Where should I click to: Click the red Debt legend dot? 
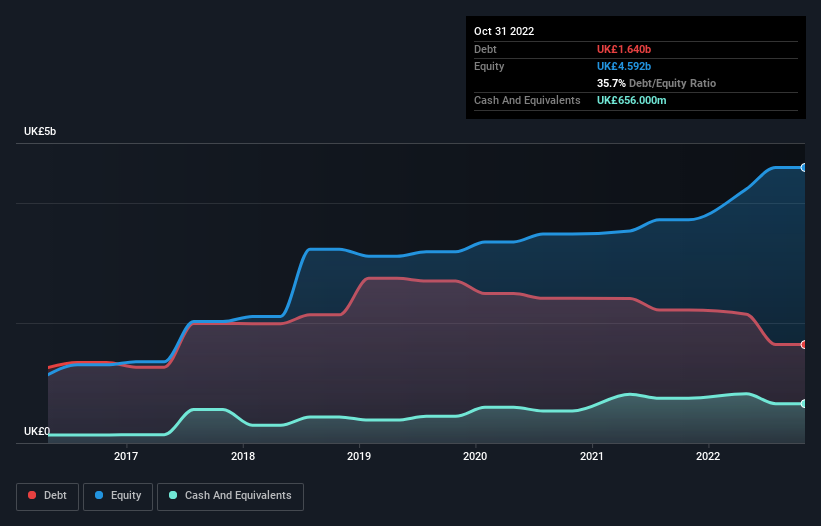tap(32, 495)
